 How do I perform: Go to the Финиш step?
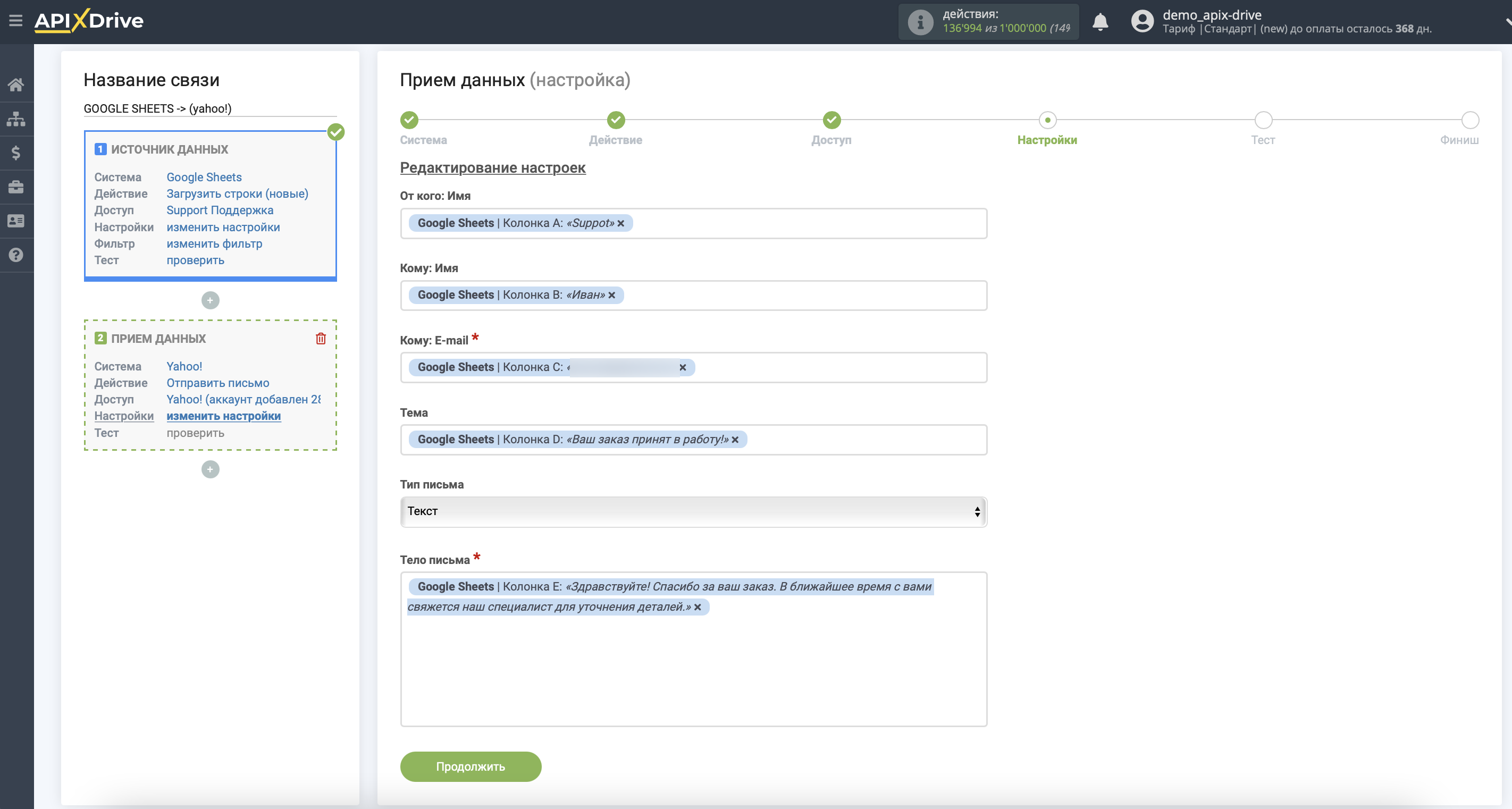[x=1470, y=120]
